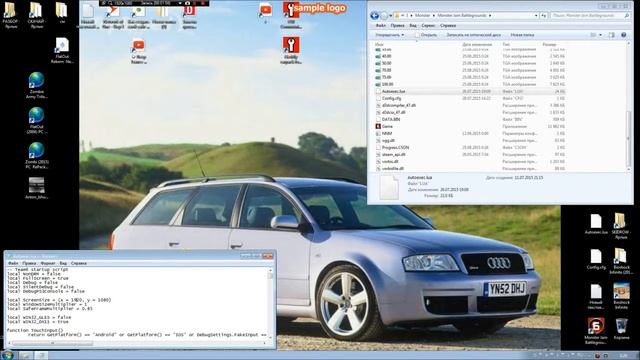The width and height of the screenshot is (640, 360).
Task: Select the Корзина recycle bin icon
Action: [x=621, y=329]
